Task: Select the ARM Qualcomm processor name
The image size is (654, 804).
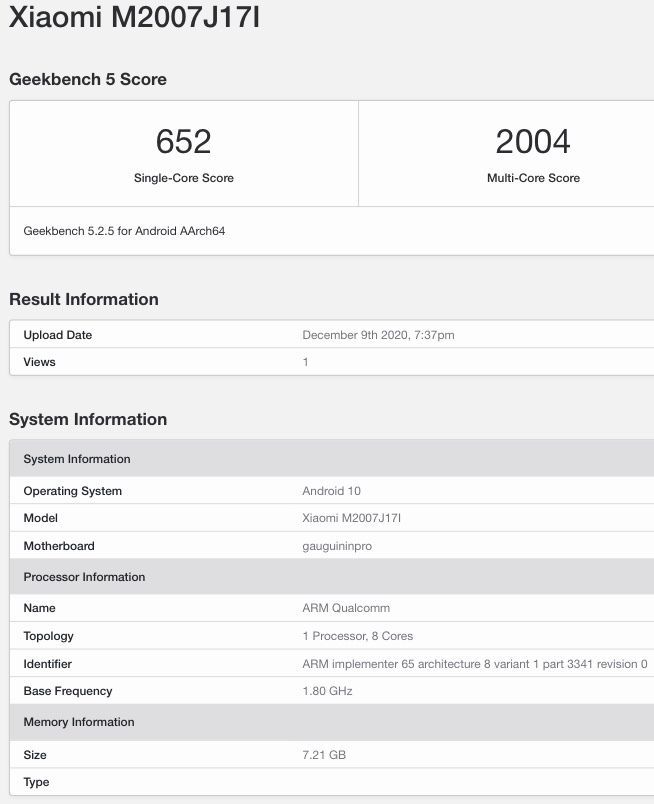Action: [346, 608]
